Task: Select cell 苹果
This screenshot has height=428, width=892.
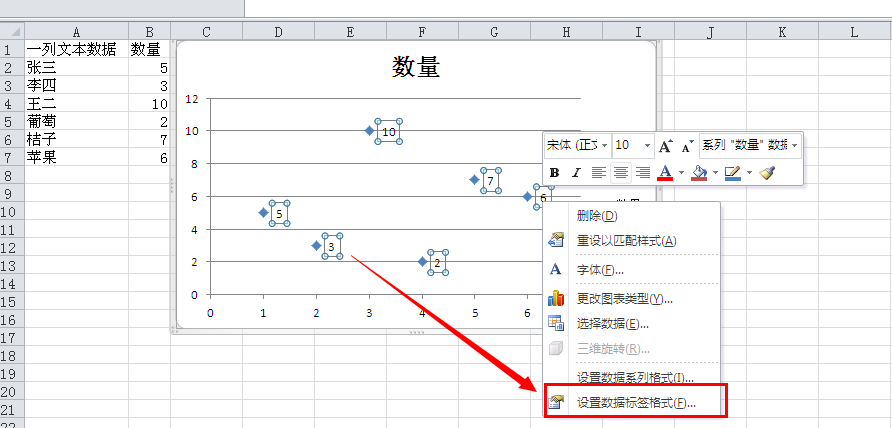Action: (x=76, y=158)
